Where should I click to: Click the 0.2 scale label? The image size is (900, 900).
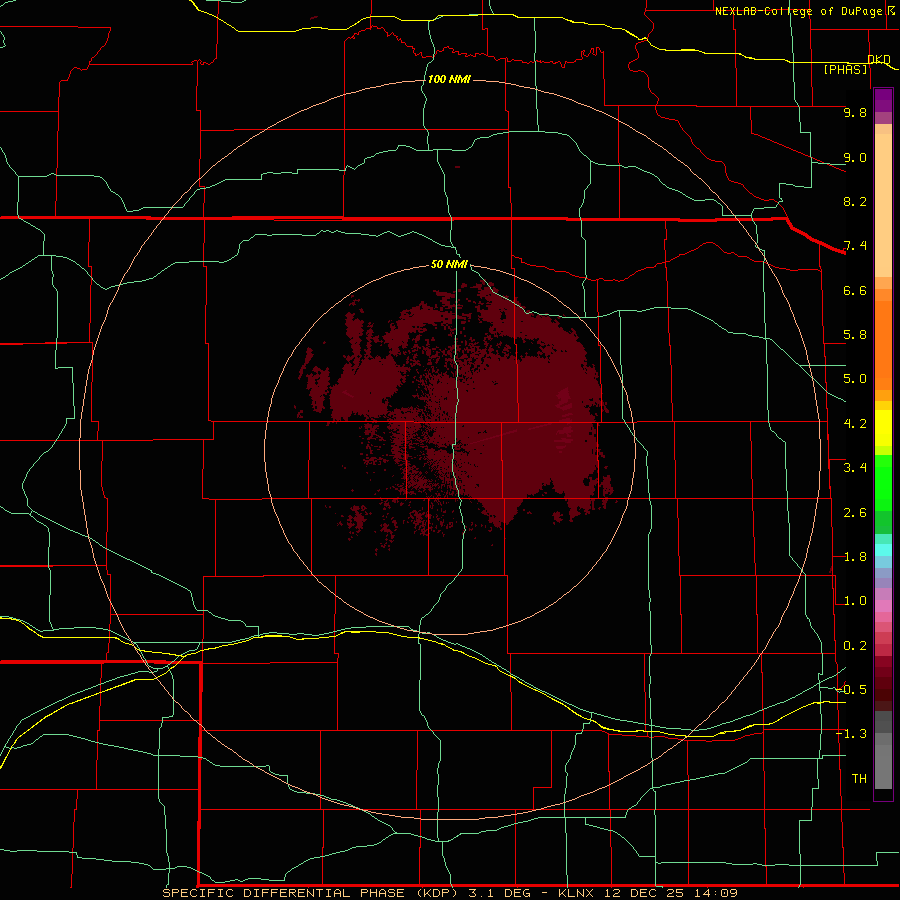855,646
